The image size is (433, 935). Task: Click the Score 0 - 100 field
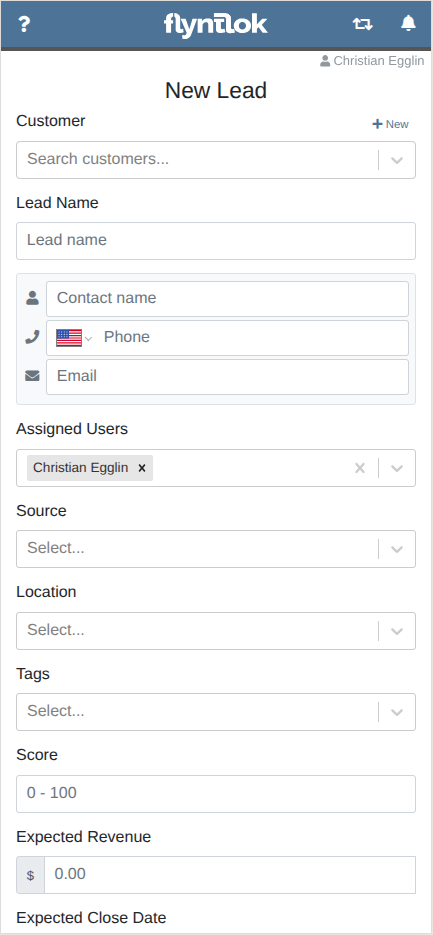click(216, 794)
